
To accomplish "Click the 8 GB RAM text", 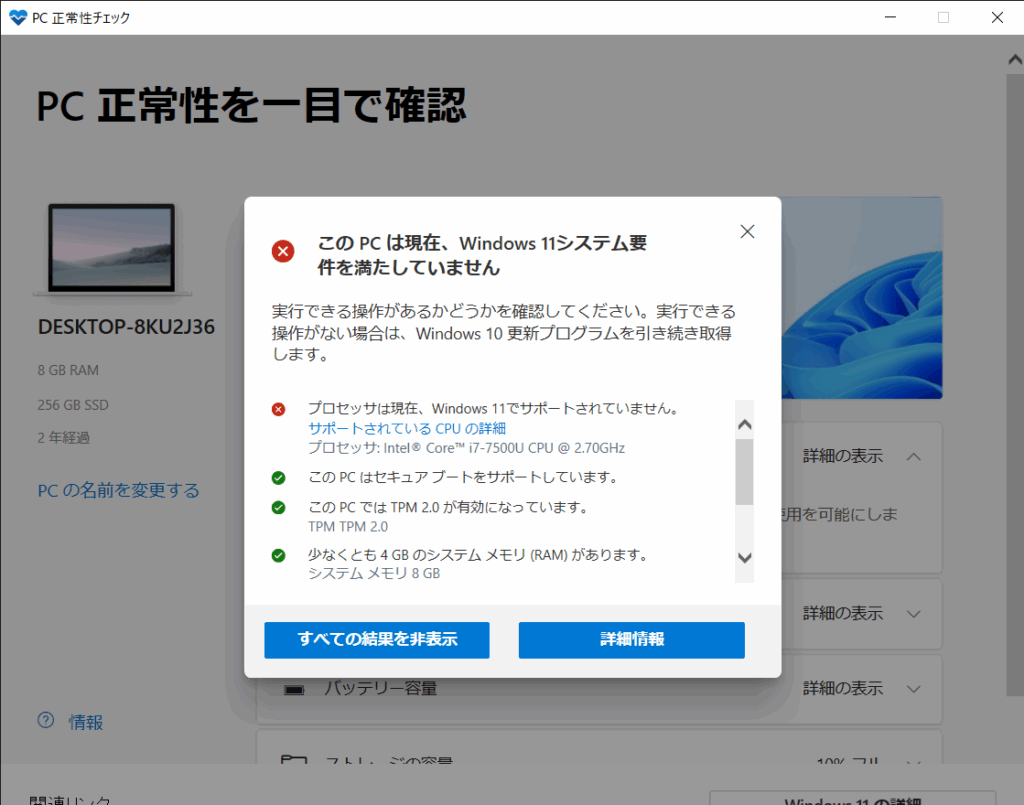I will [x=68, y=370].
